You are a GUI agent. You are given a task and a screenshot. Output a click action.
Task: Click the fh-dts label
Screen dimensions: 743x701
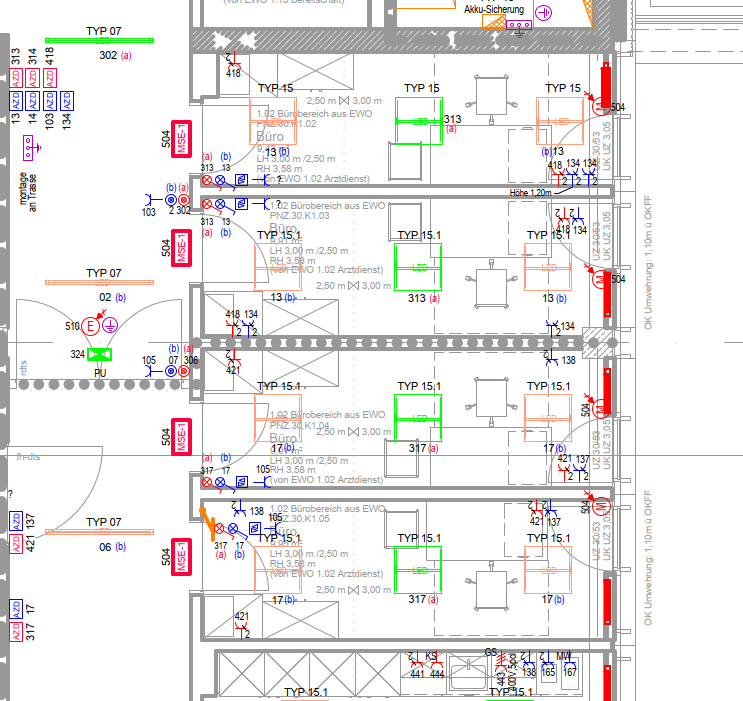pos(28,457)
